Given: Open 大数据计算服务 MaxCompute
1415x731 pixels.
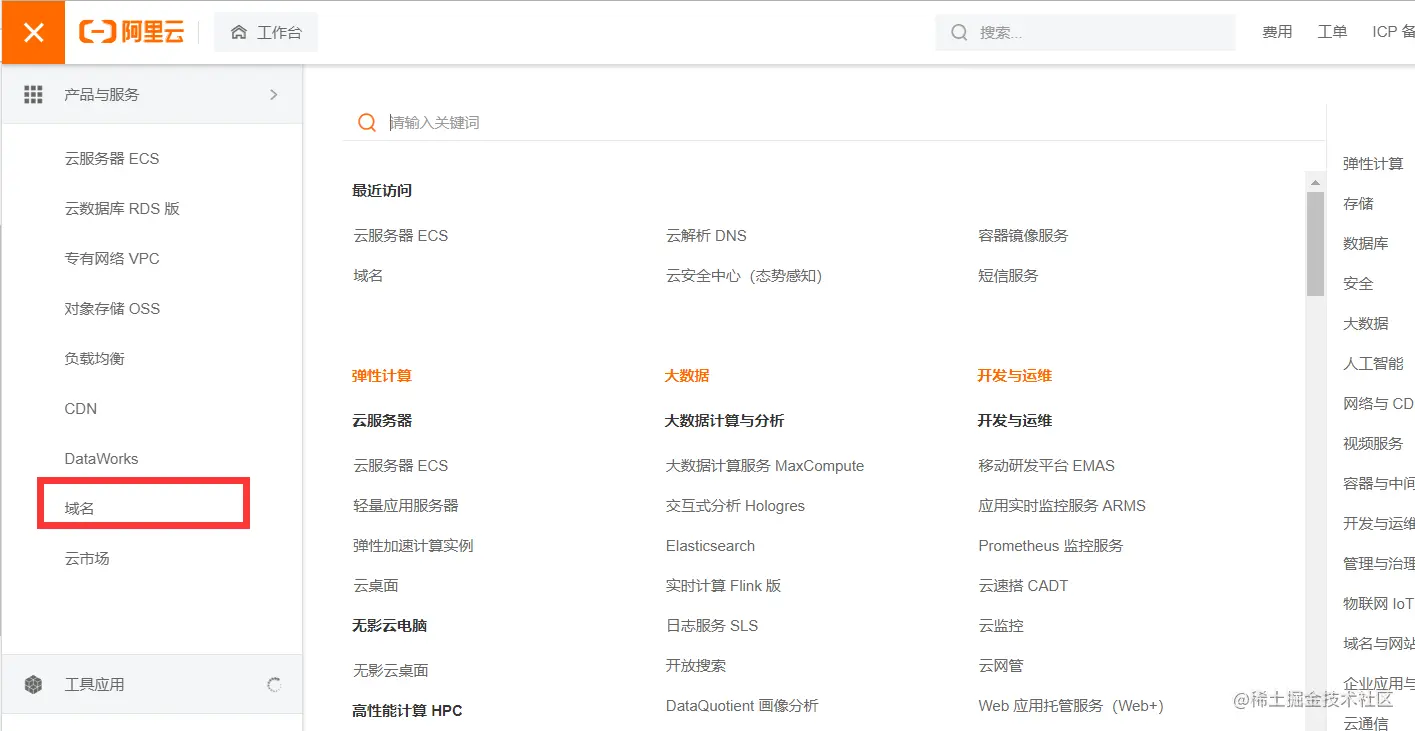Looking at the screenshot, I should click(765, 465).
